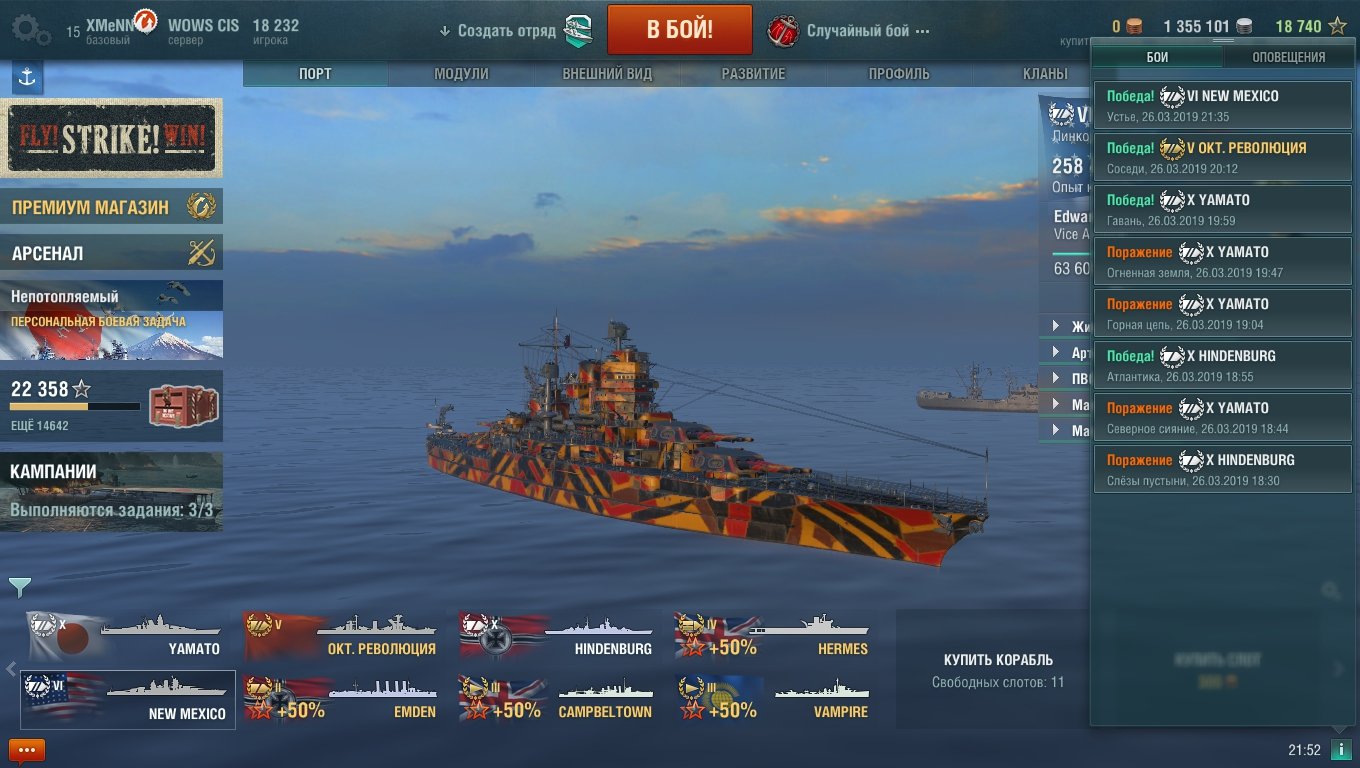Click the green info icon beside clock
Viewport: 1360px width, 768px height.
1341,749
